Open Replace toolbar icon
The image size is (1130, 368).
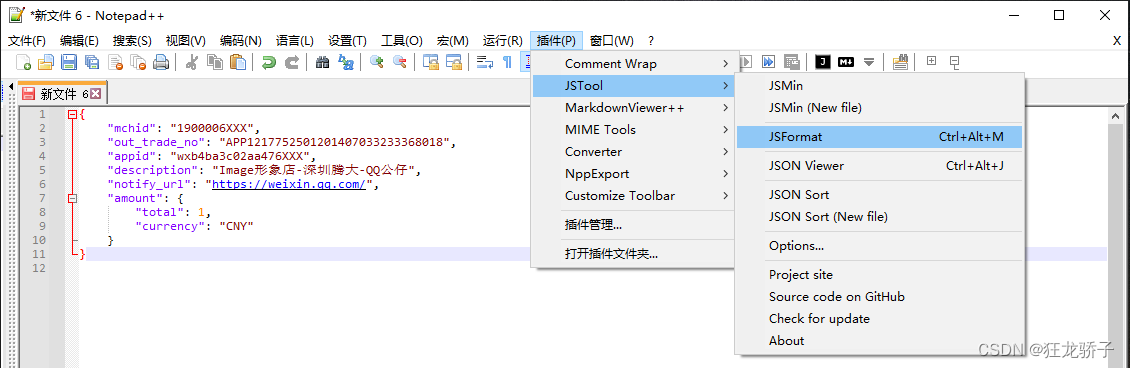(x=346, y=63)
